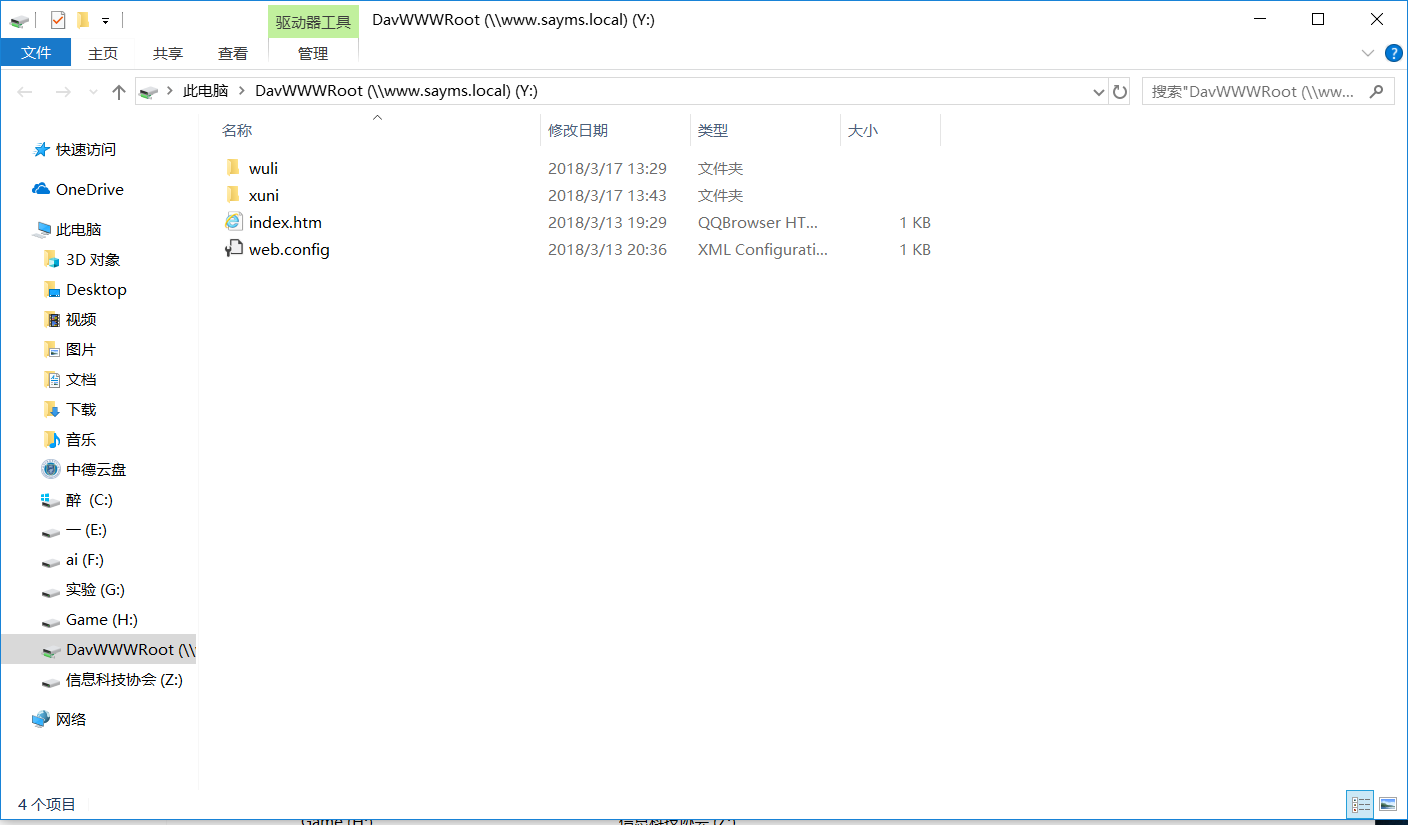Select the index.htm file icon

233,222
